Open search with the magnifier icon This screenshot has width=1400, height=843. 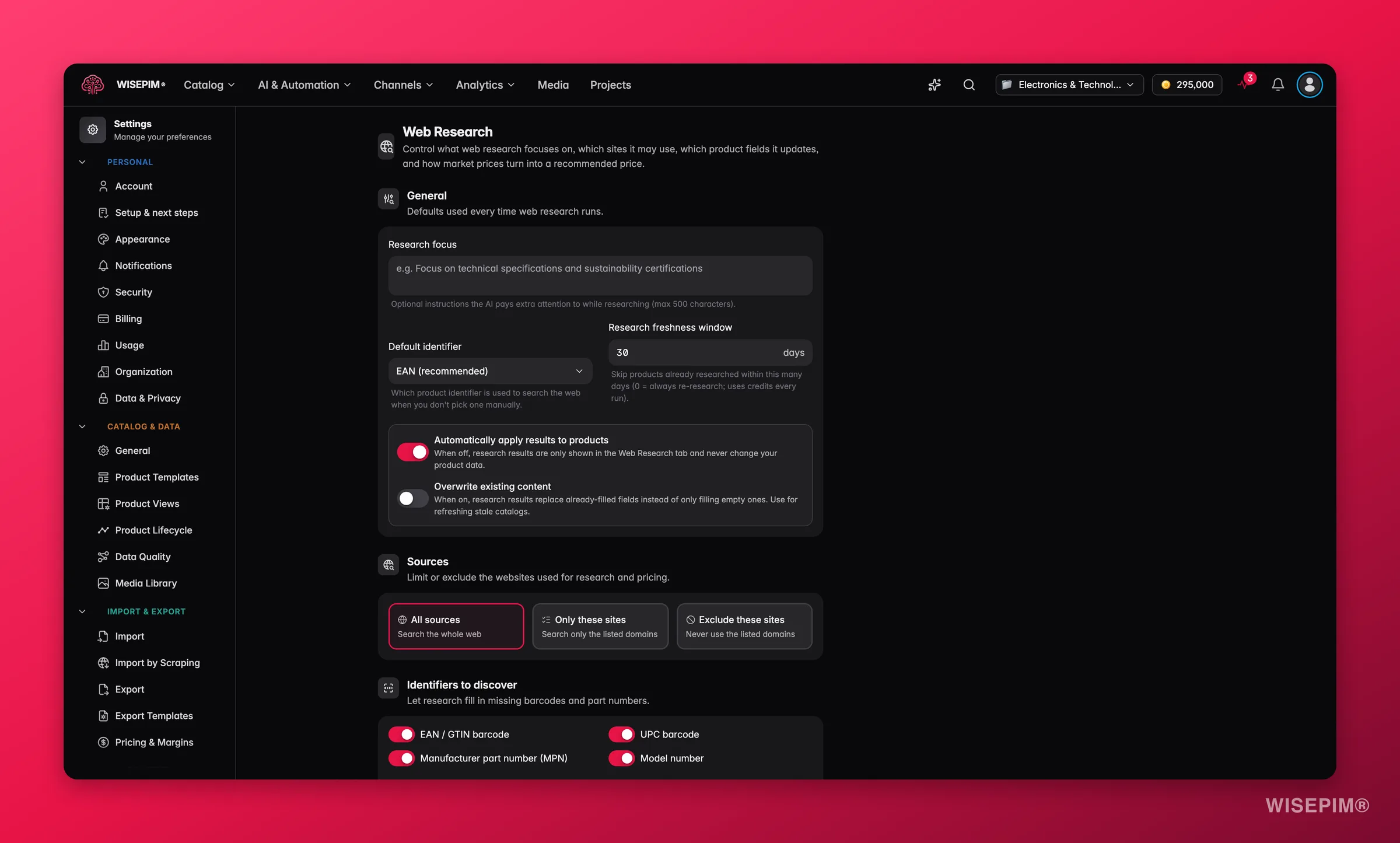pos(969,85)
